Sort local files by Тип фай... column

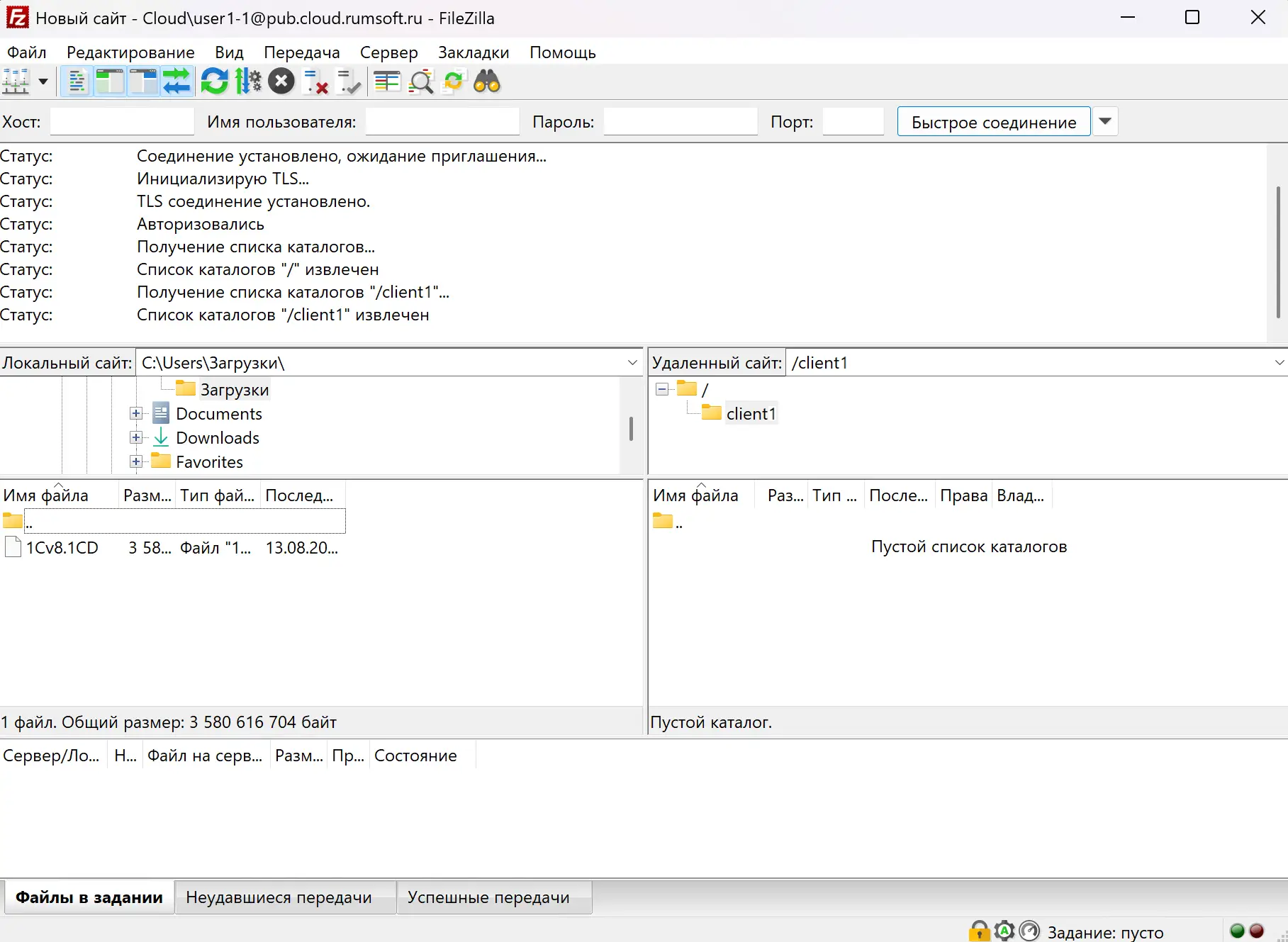point(217,495)
